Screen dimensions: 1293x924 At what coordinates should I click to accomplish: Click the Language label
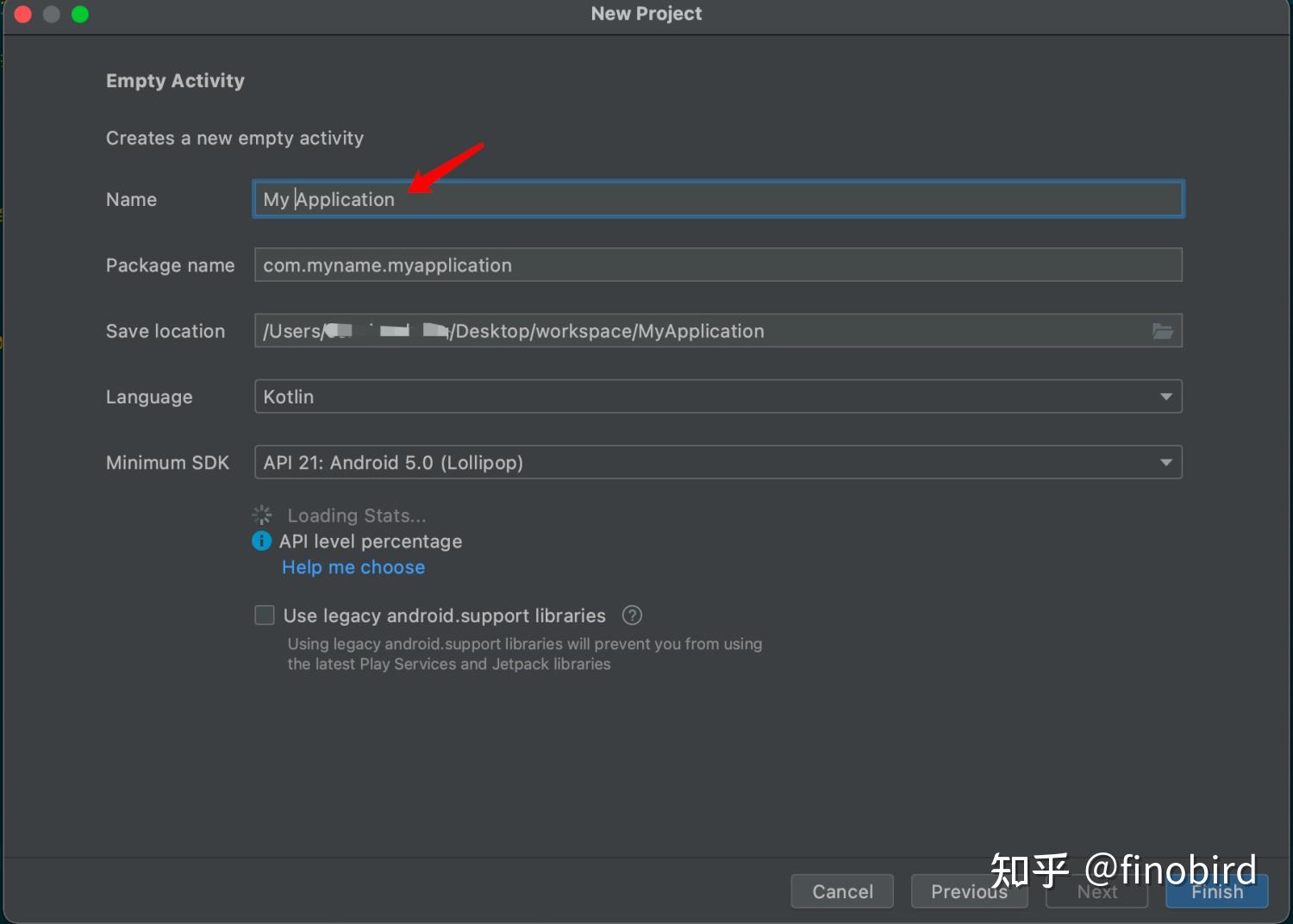click(x=149, y=397)
